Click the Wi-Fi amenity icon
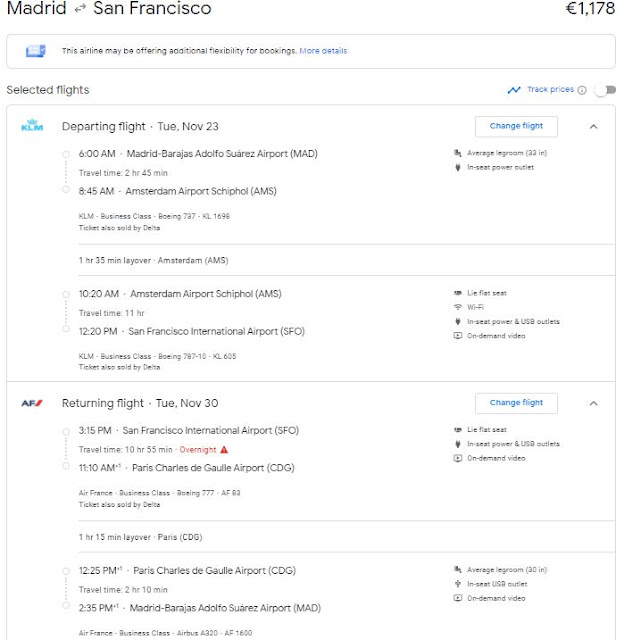Screen dimensions: 624x640 (458, 307)
